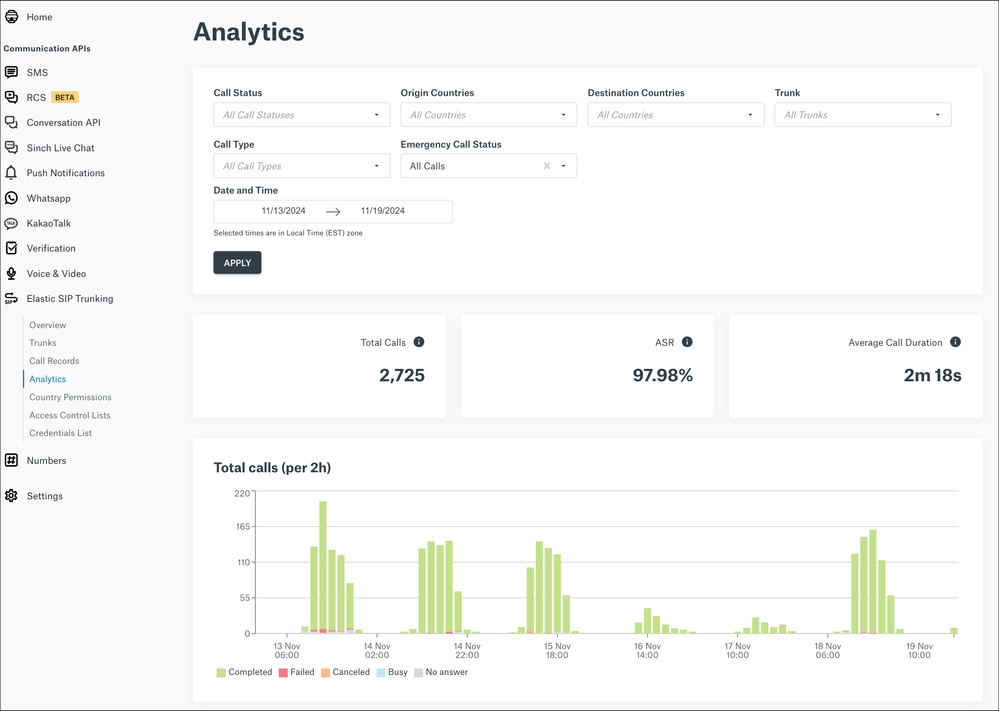Toggle the Completed series in chart legend
999x711 pixels.
tap(244, 672)
